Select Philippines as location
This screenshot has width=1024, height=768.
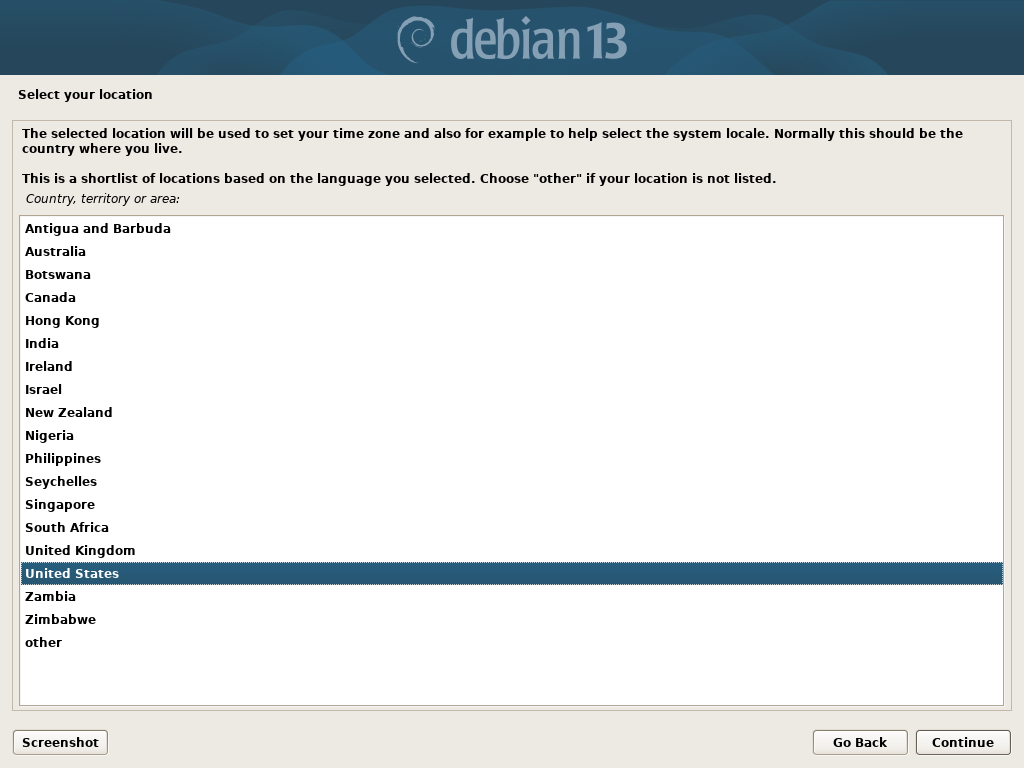pos(511,458)
